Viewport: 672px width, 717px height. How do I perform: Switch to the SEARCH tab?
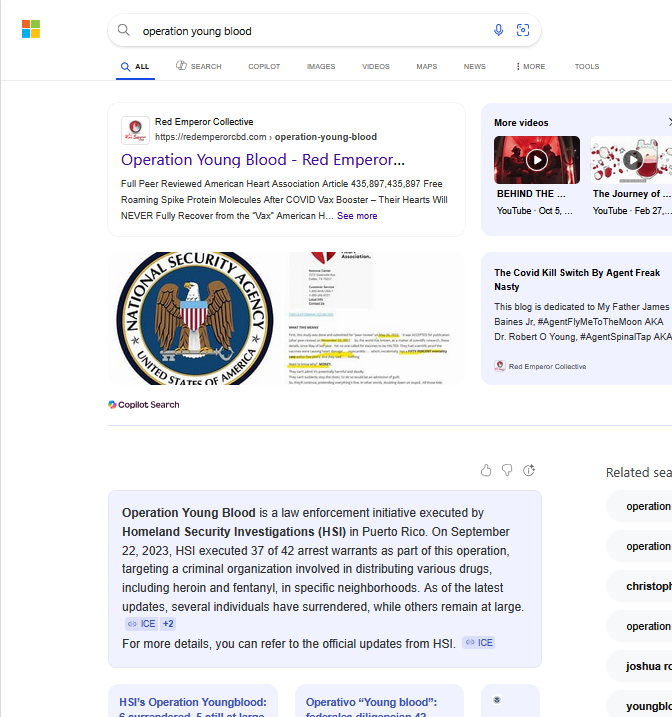pyautogui.click(x=199, y=66)
